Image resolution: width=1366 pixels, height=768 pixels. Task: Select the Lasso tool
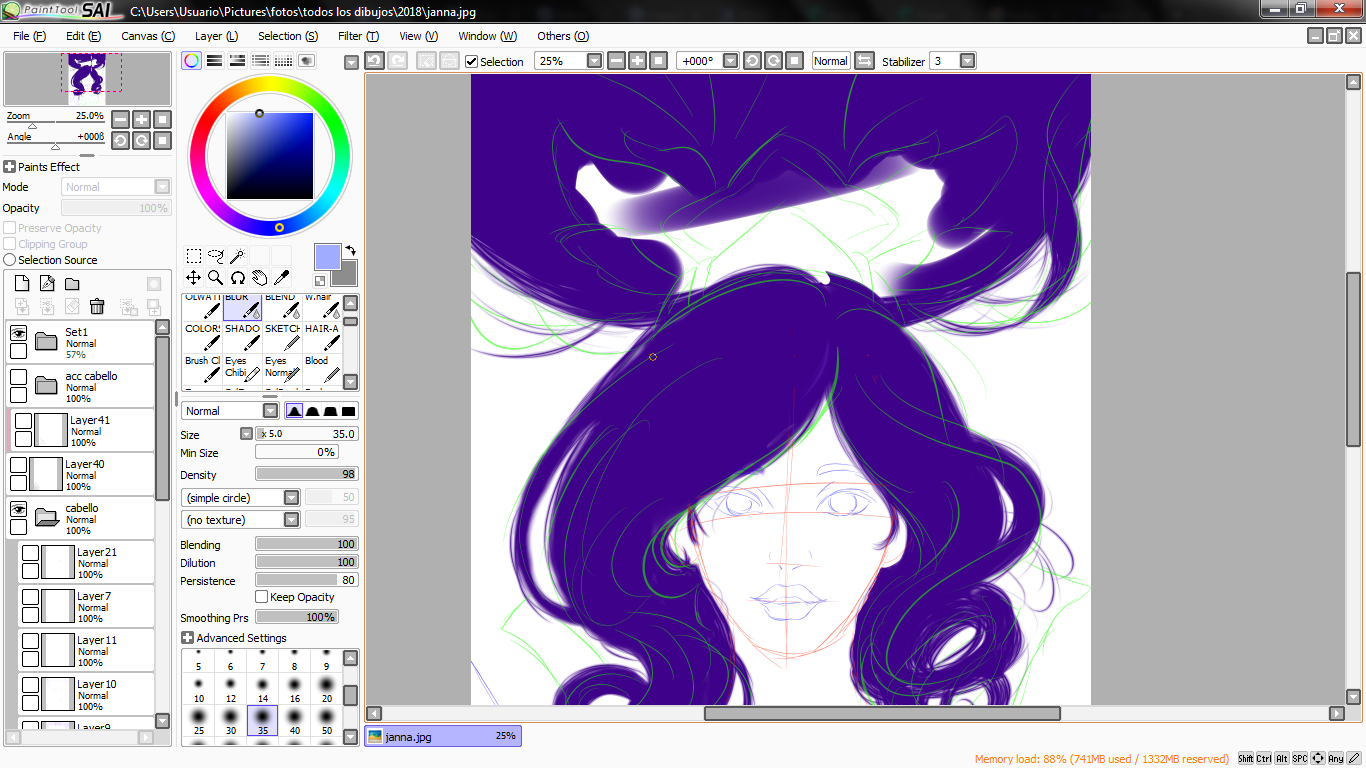coord(216,256)
